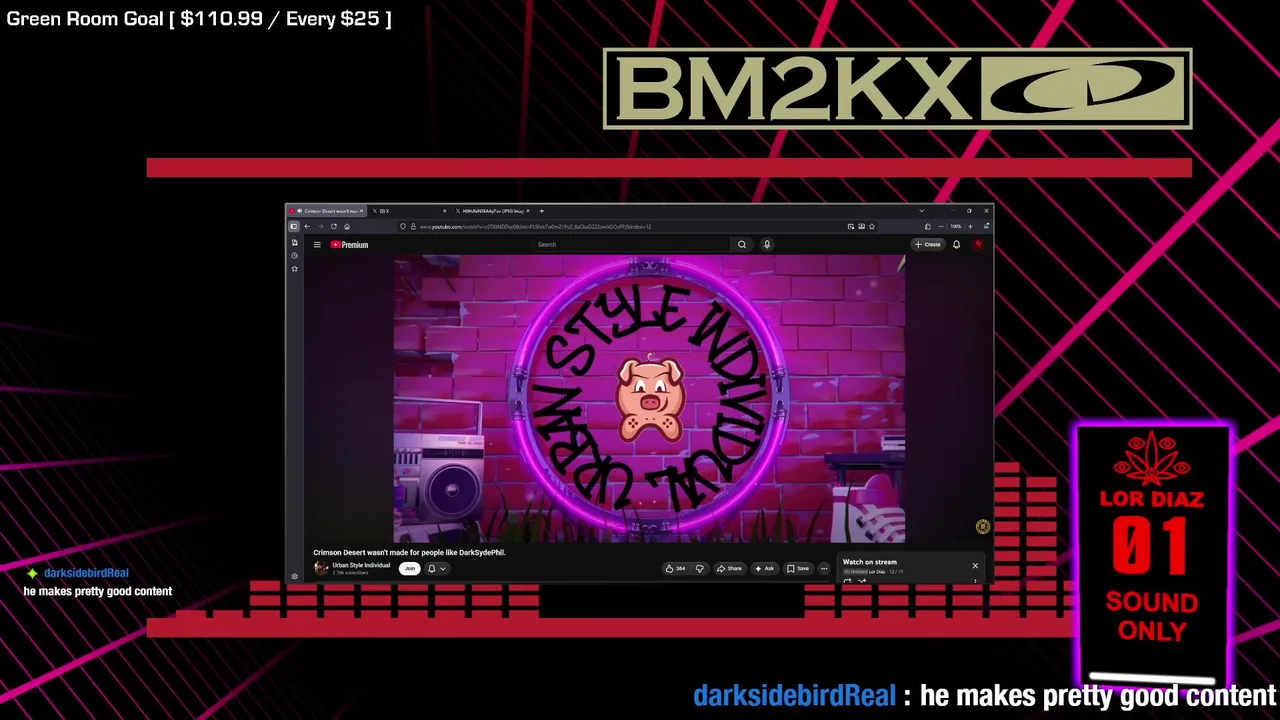This screenshot has width=1280, height=720.
Task: Switch to the X browser tab
Action: pyautogui.click(x=408, y=211)
